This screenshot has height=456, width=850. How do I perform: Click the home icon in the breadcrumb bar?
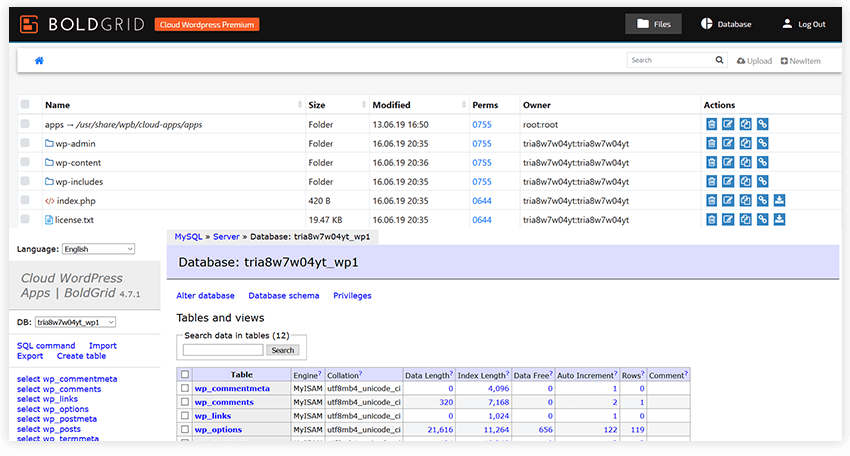coord(40,61)
